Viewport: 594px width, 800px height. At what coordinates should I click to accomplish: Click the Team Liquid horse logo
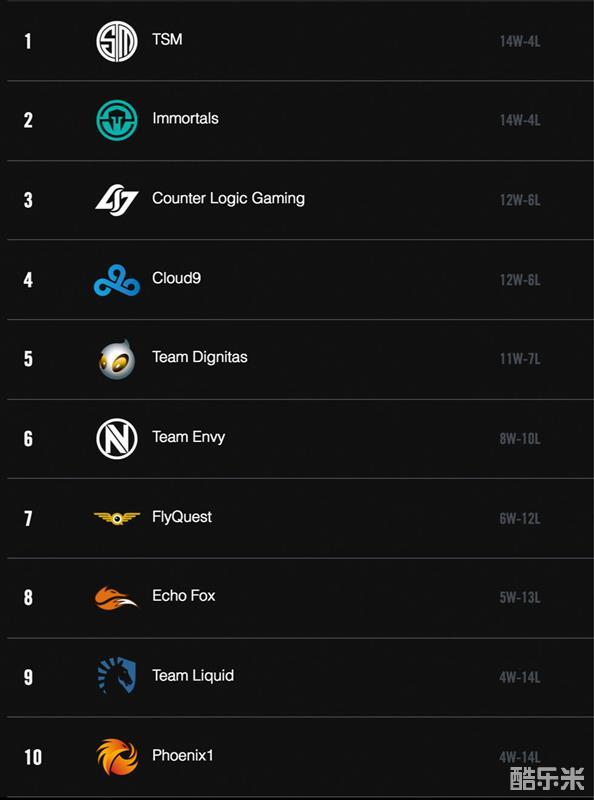(x=117, y=676)
